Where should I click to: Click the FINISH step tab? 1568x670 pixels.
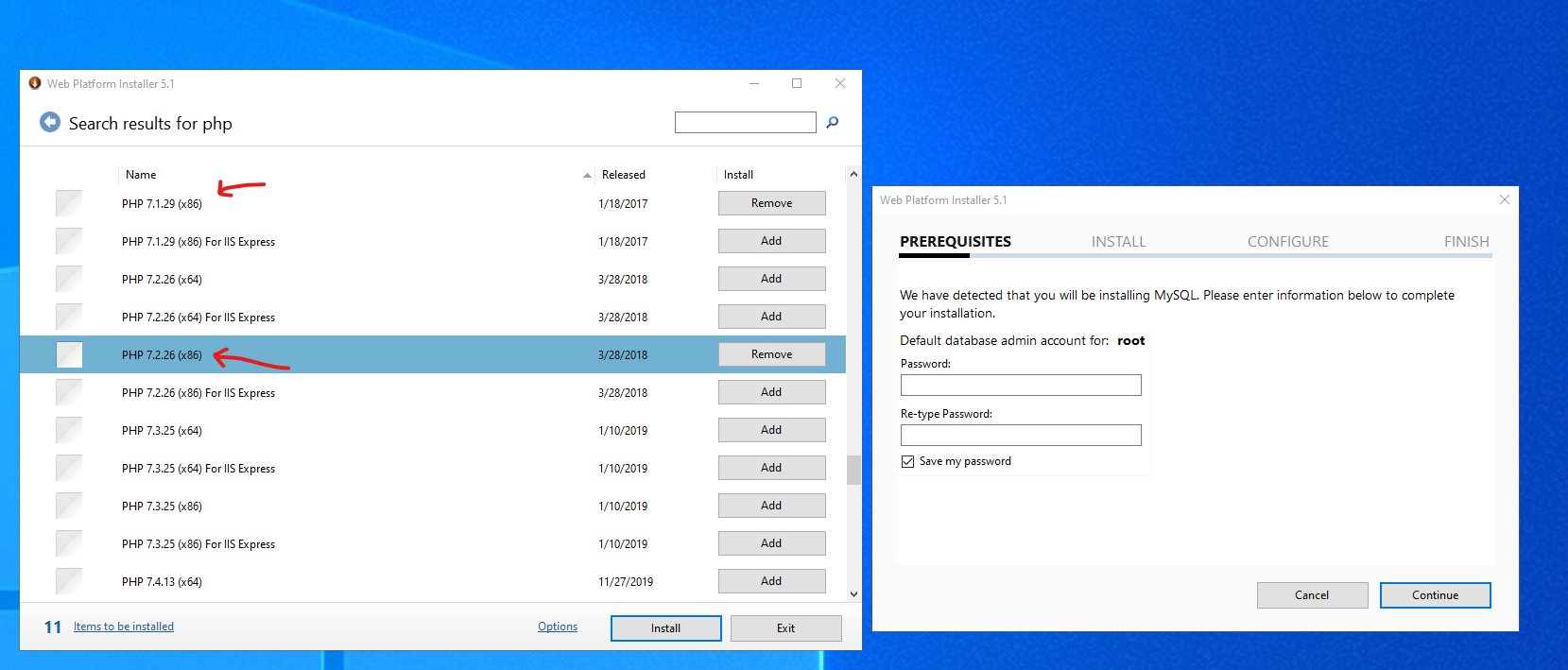click(x=1467, y=242)
